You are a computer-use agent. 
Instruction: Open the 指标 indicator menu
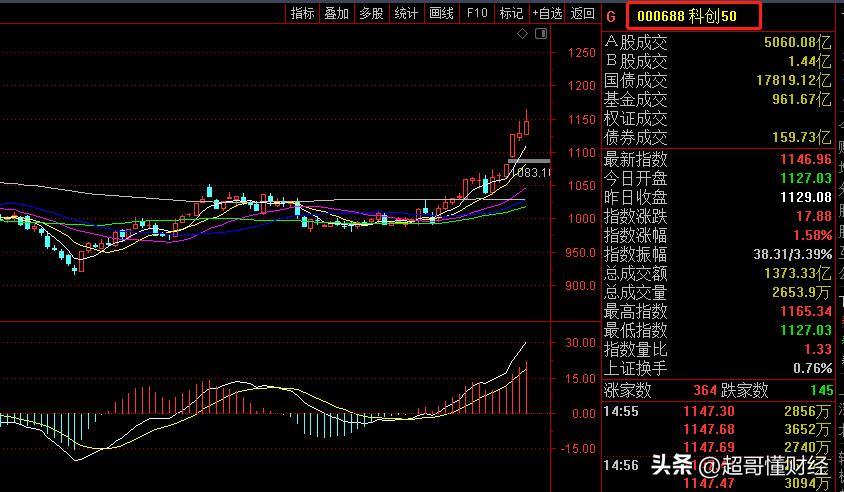pyautogui.click(x=303, y=13)
